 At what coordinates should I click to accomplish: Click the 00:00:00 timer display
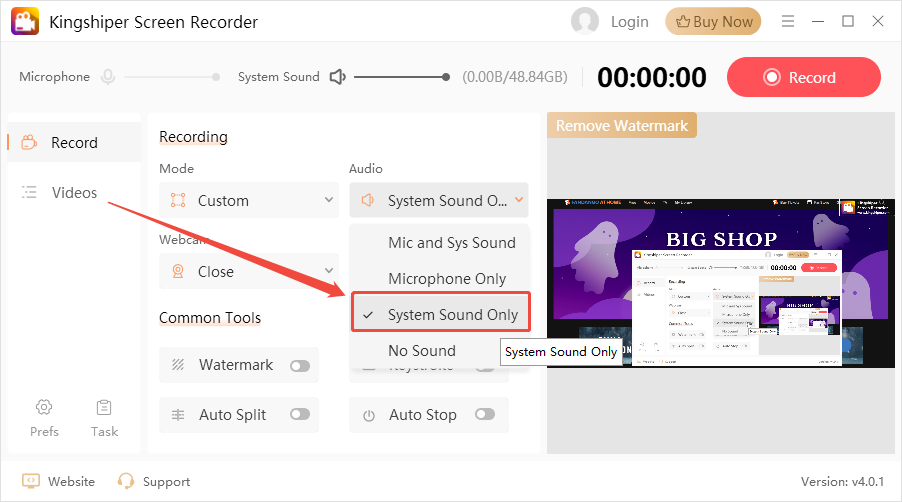click(652, 77)
